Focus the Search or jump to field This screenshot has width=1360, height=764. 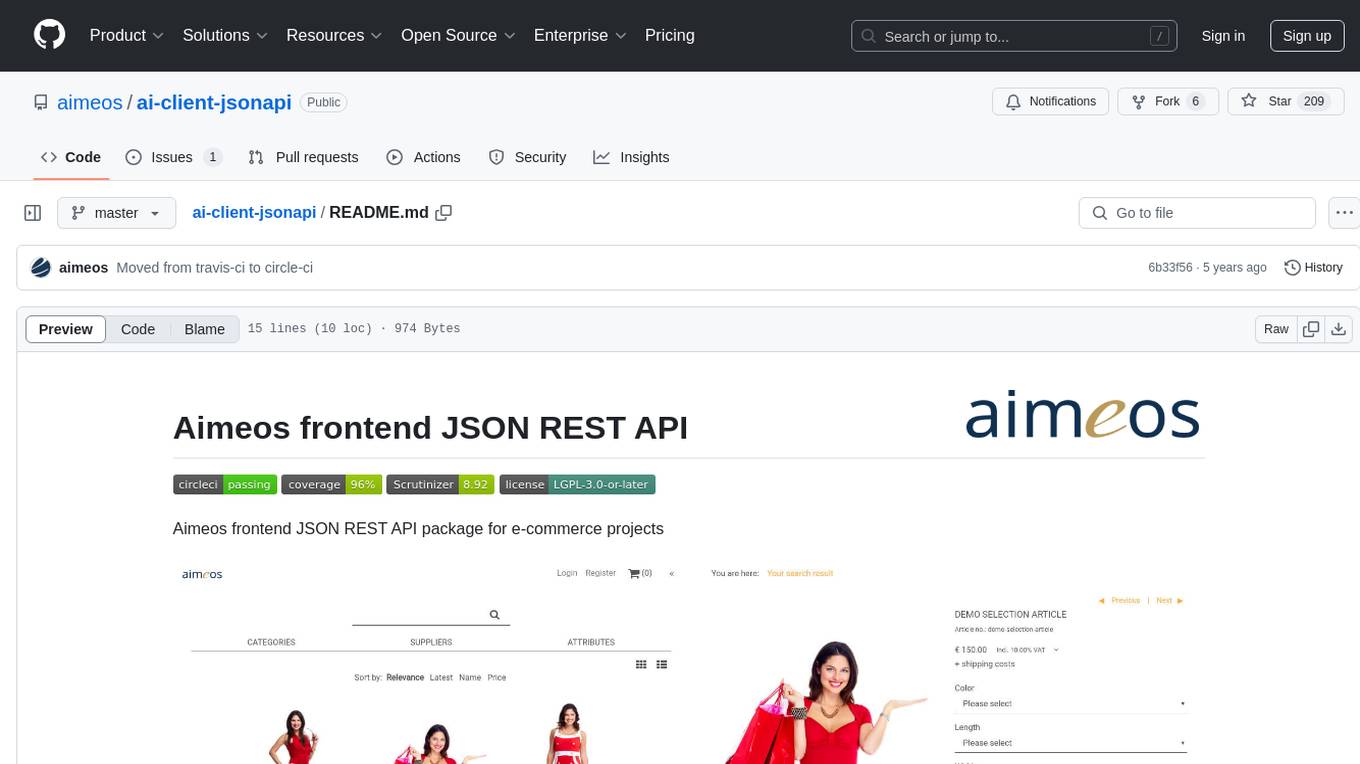1012,36
